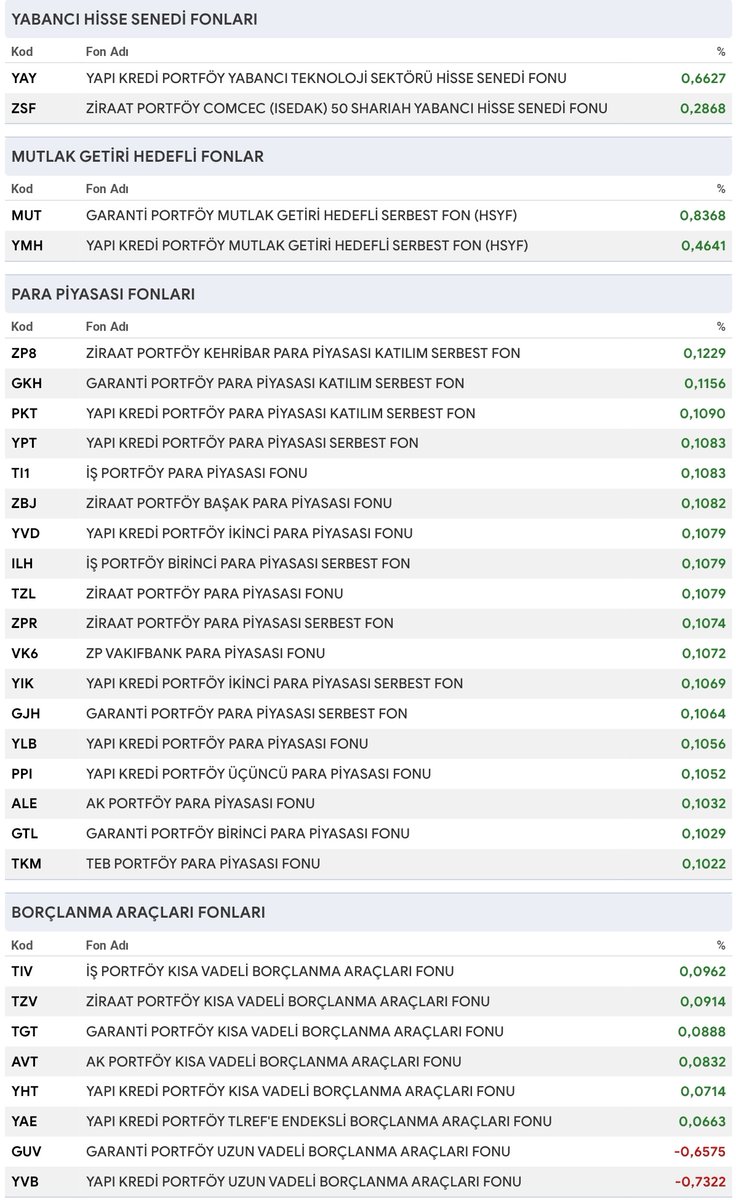Click fund code VK6
The image size is (736, 1200).
click(x=25, y=653)
